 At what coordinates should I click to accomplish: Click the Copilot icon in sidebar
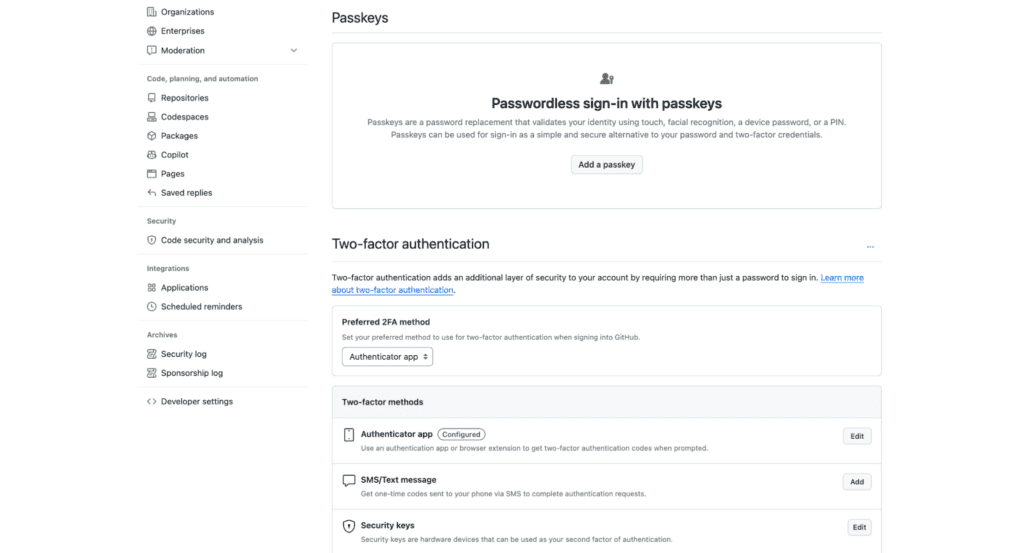(152, 155)
